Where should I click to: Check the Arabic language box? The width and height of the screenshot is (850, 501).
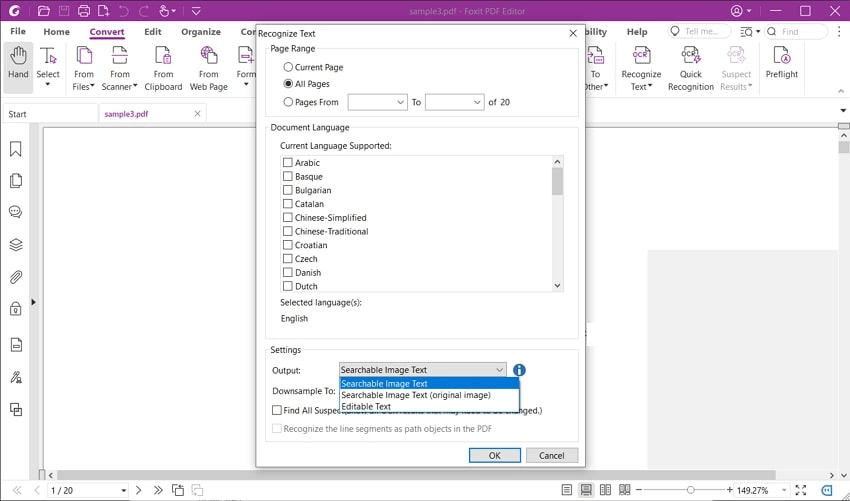coord(288,163)
